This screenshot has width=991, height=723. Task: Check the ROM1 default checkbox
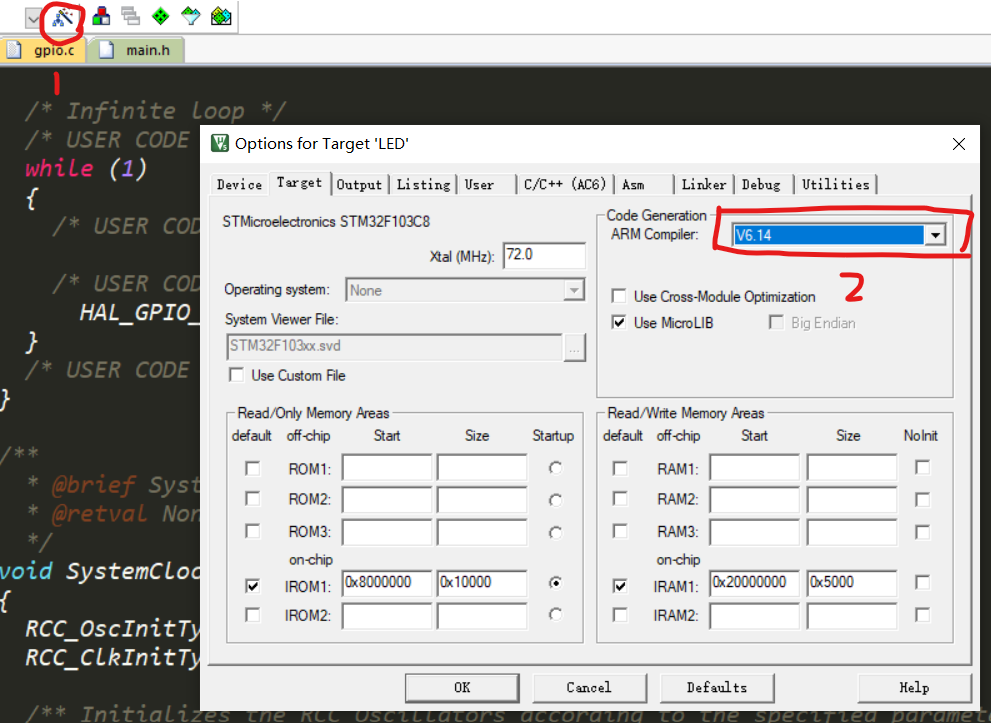click(252, 468)
